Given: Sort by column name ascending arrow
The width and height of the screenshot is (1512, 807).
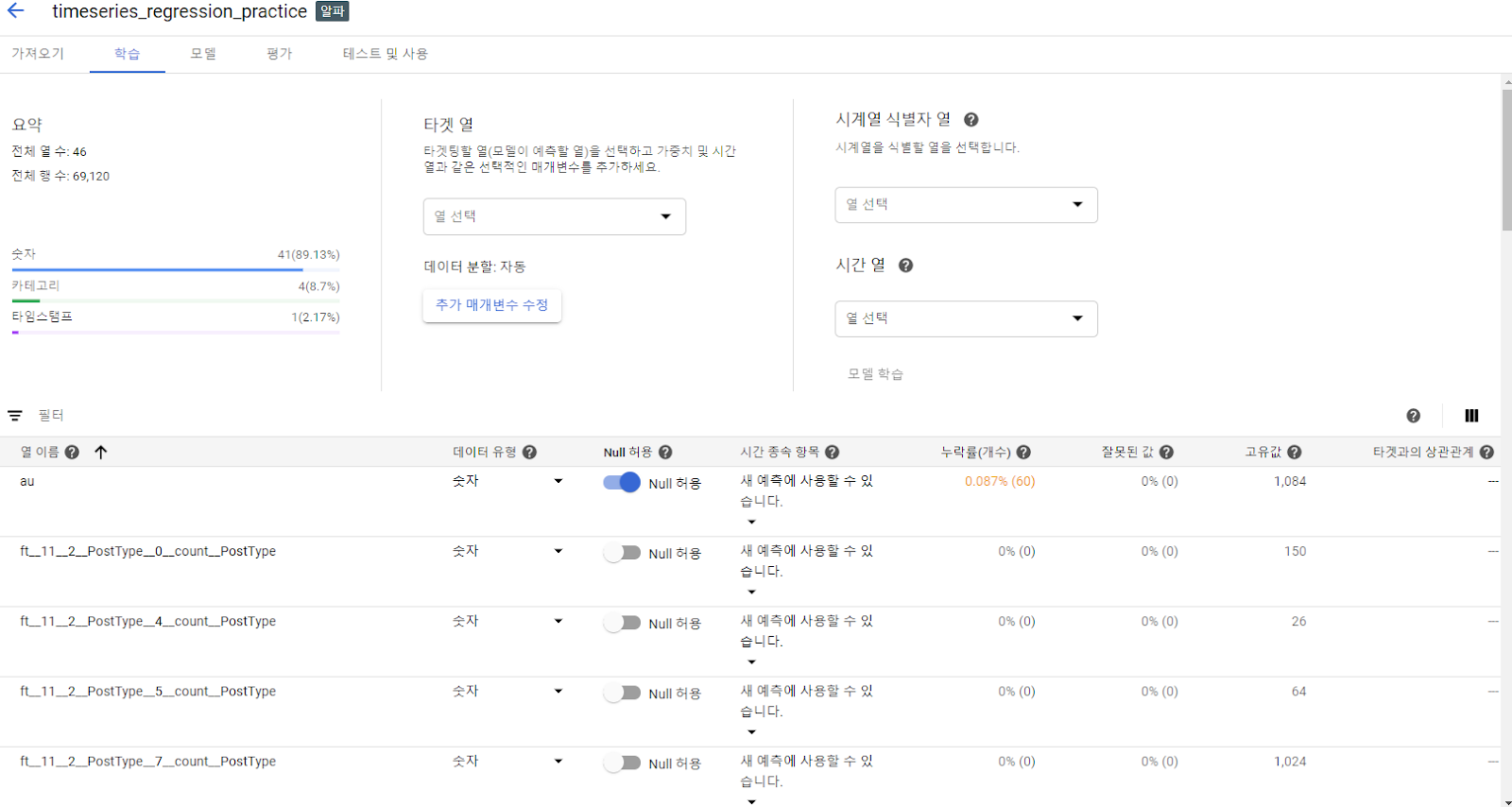Looking at the screenshot, I should (101, 453).
